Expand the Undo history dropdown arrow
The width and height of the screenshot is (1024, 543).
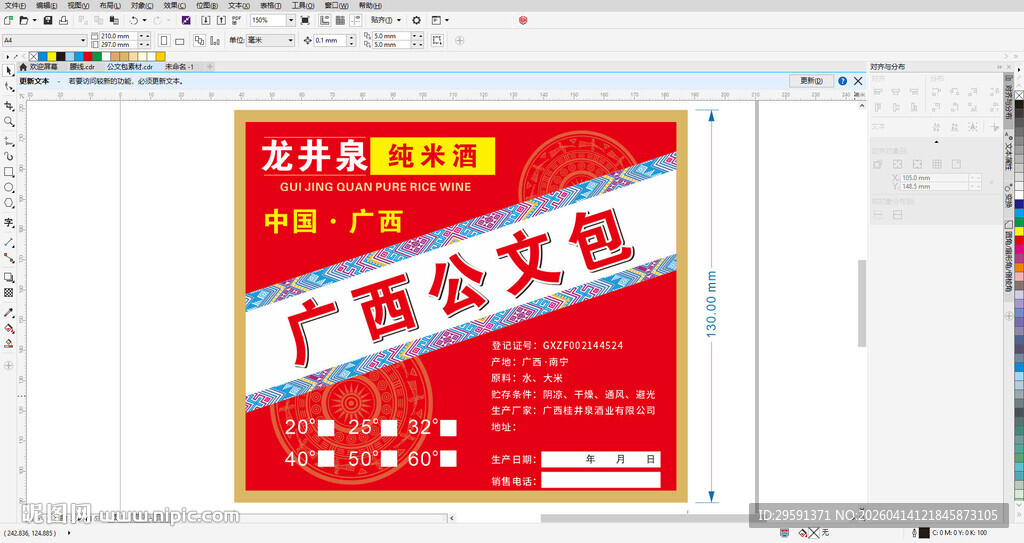[144, 20]
